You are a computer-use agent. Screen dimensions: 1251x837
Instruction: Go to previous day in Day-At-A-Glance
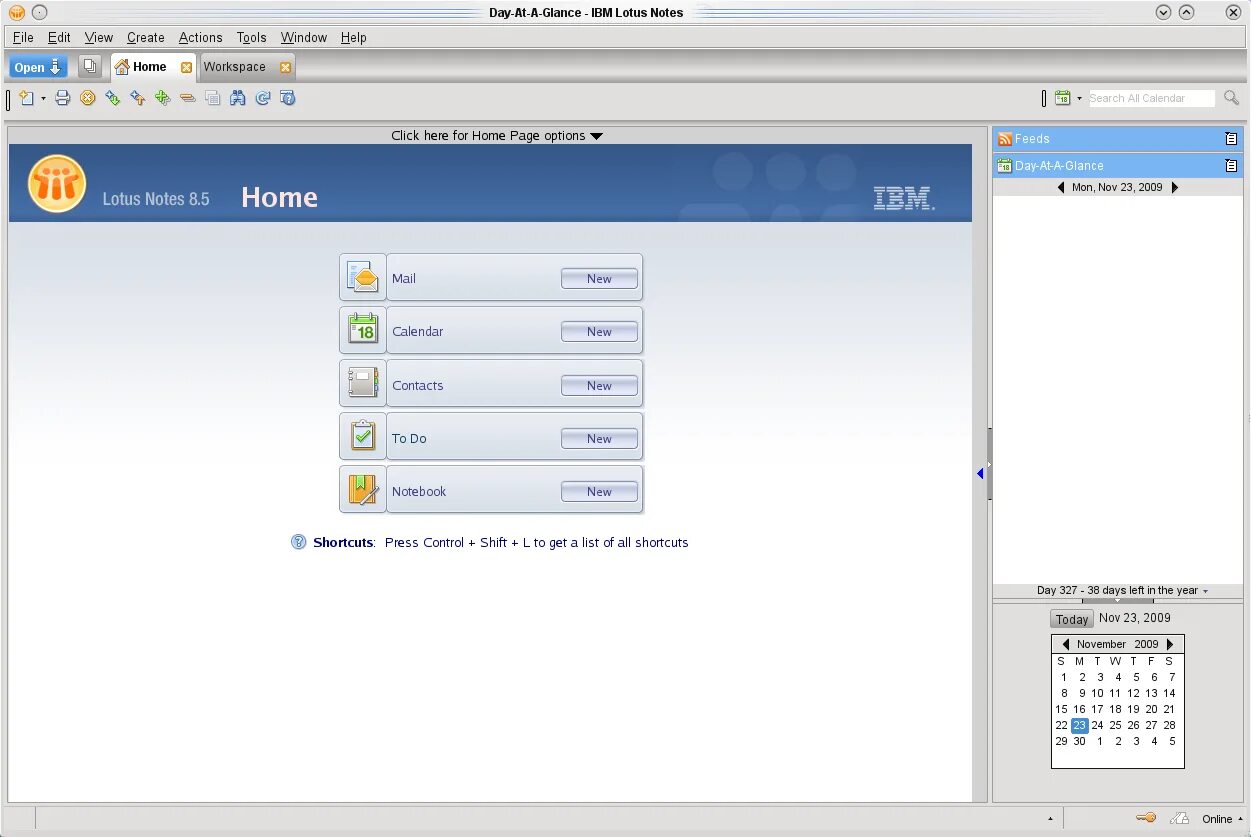(1061, 187)
